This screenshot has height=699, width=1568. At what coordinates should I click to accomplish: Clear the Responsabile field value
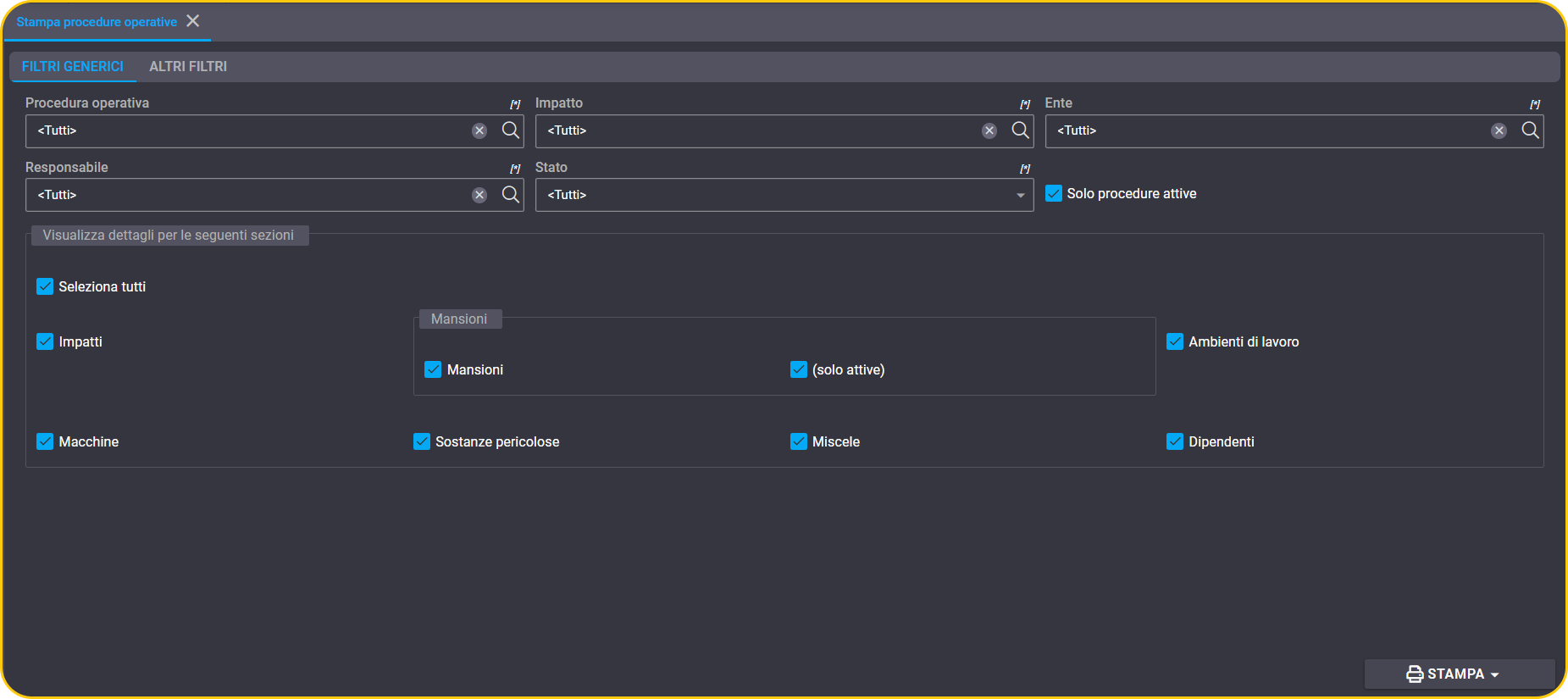479,195
